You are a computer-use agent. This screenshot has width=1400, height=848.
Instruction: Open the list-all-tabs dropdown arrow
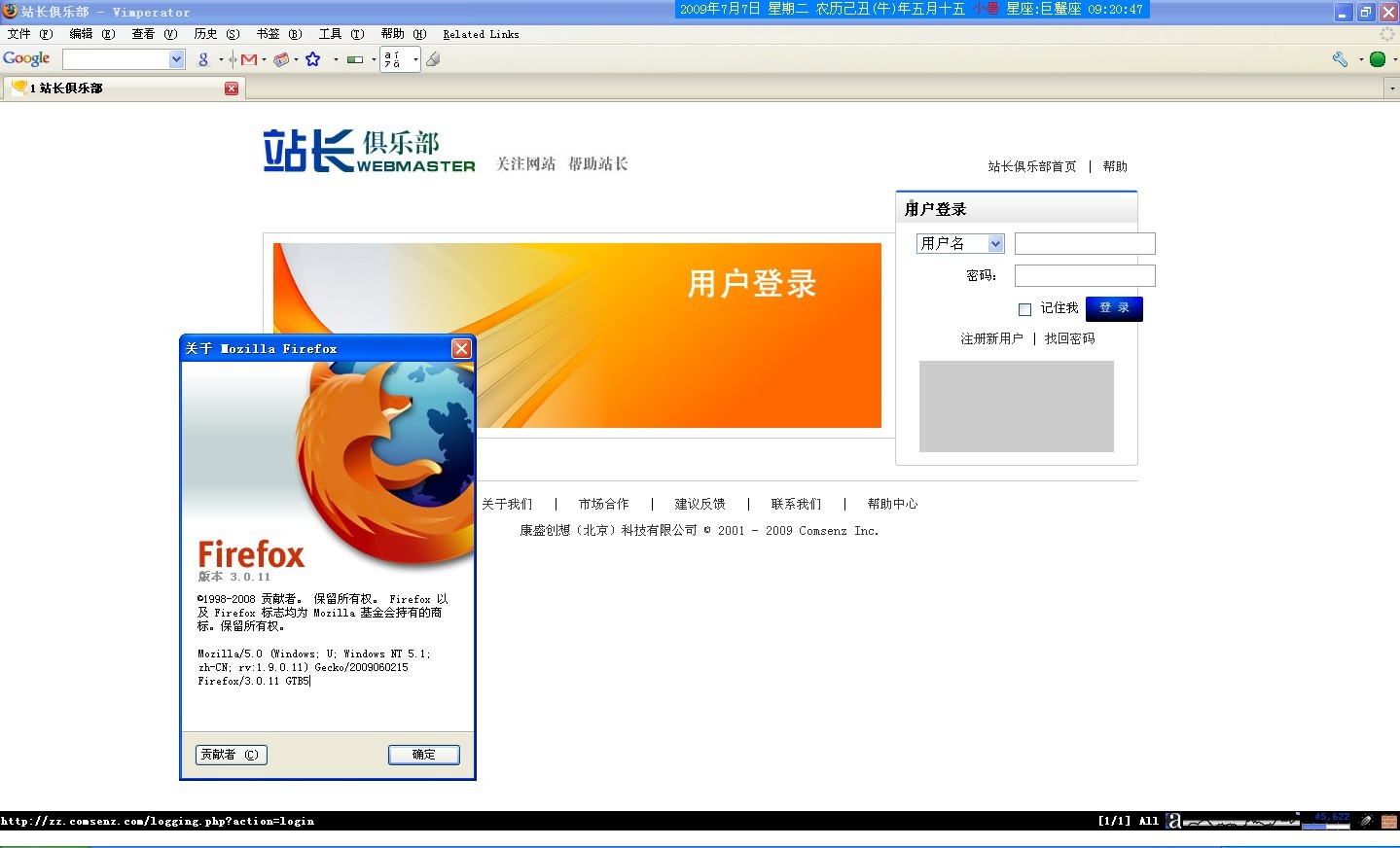(1391, 88)
